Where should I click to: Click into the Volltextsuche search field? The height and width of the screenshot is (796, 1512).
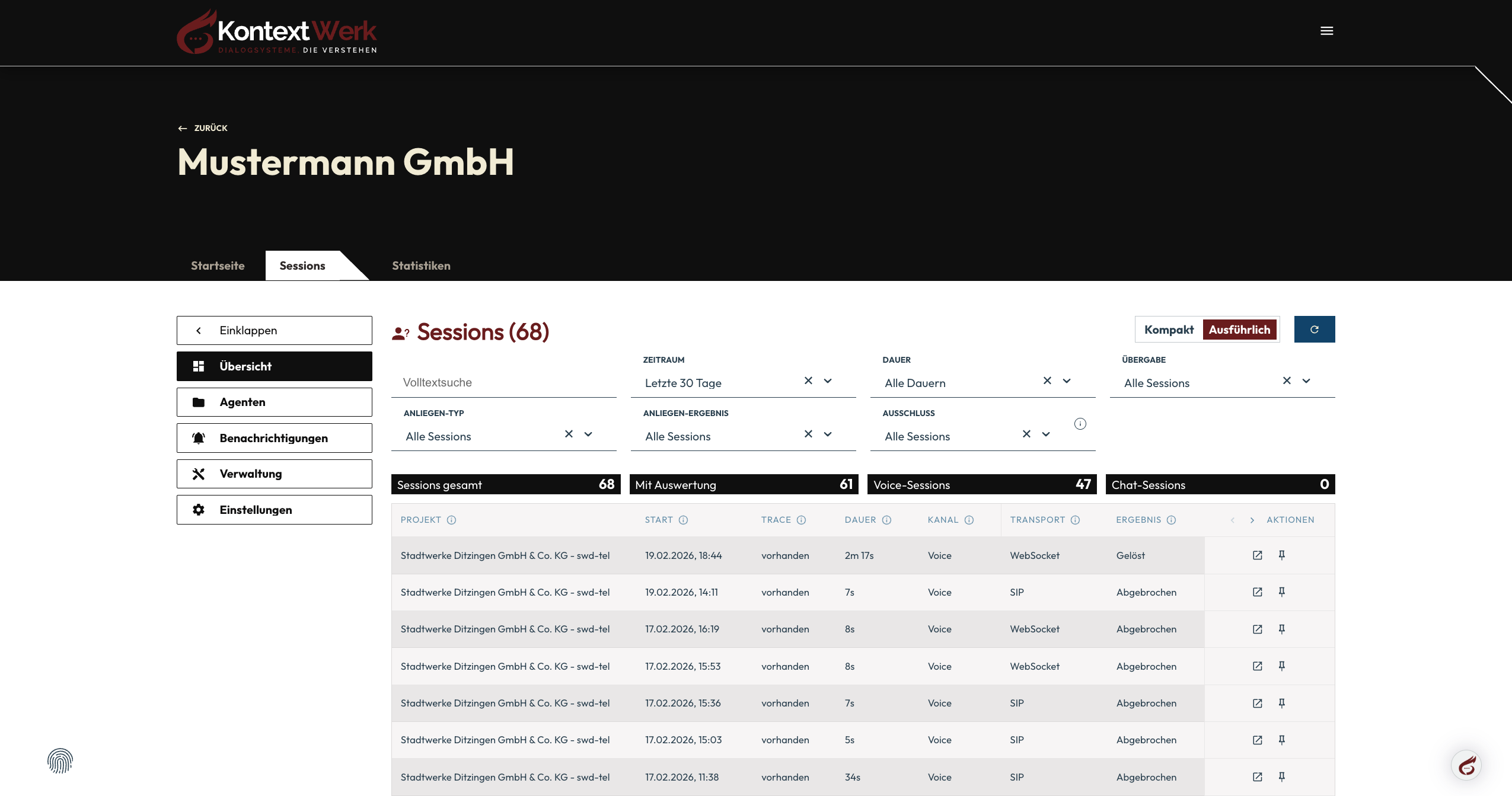click(503, 382)
